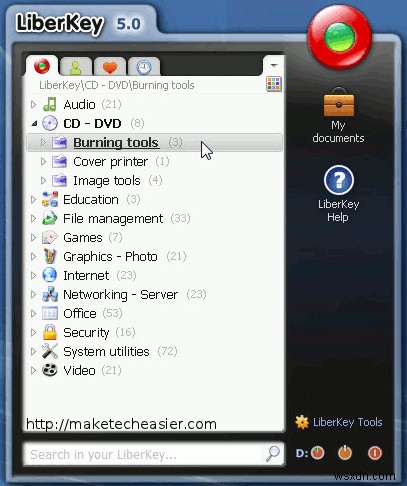Open the top-right dropdown arrow menu
This screenshot has width=407, height=486.
click(274, 65)
